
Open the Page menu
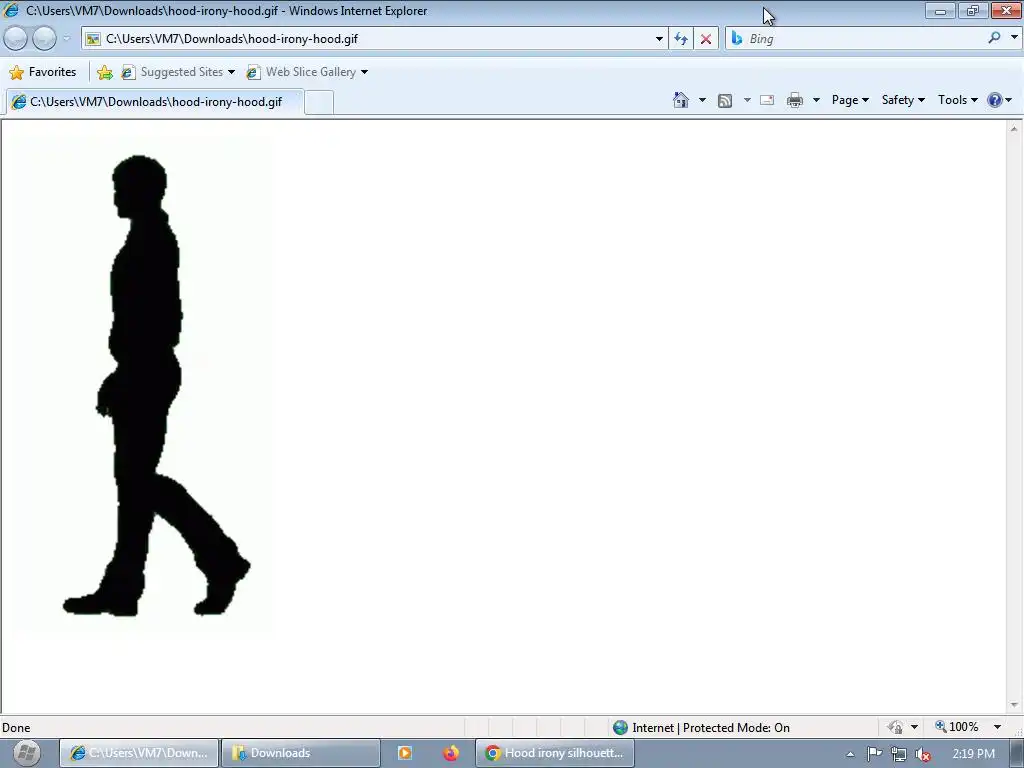point(850,100)
